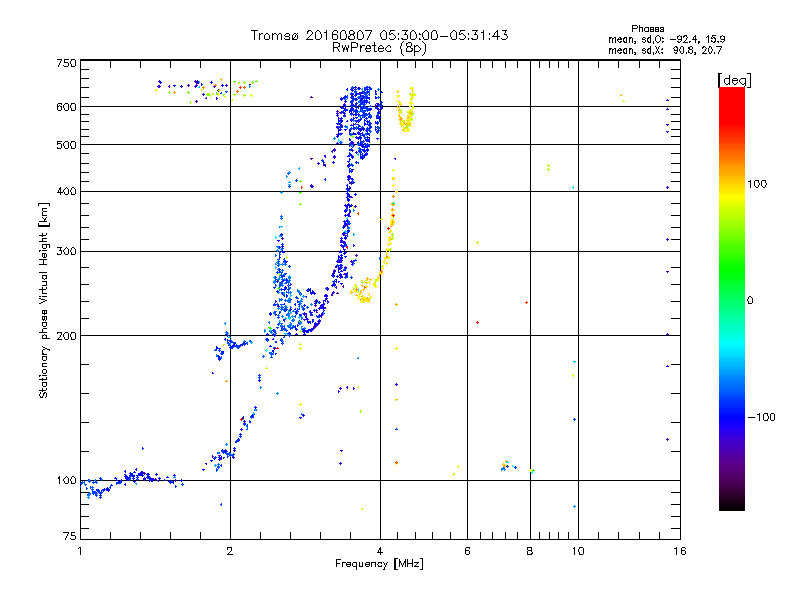
Task: Click the 750 tick label on height axis
Action: (66, 63)
